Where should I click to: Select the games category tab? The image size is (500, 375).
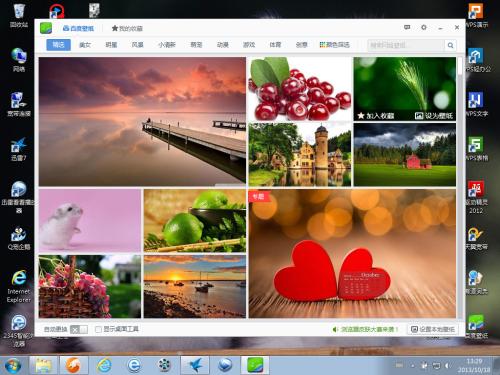249,45
